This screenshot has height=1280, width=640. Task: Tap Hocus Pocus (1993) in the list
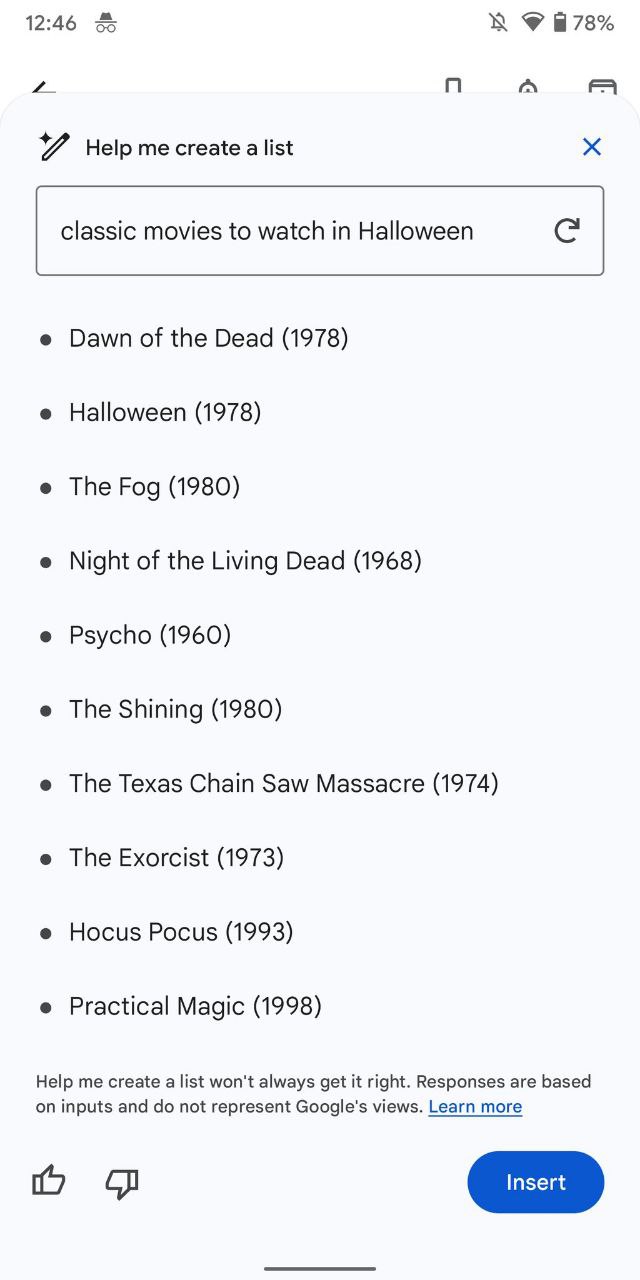(181, 932)
